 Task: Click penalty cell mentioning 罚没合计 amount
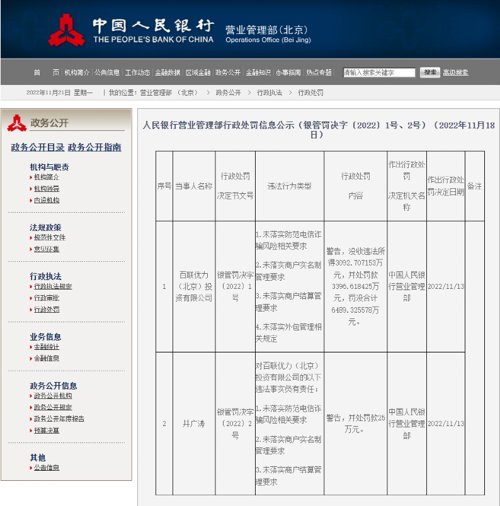[x=355, y=286]
